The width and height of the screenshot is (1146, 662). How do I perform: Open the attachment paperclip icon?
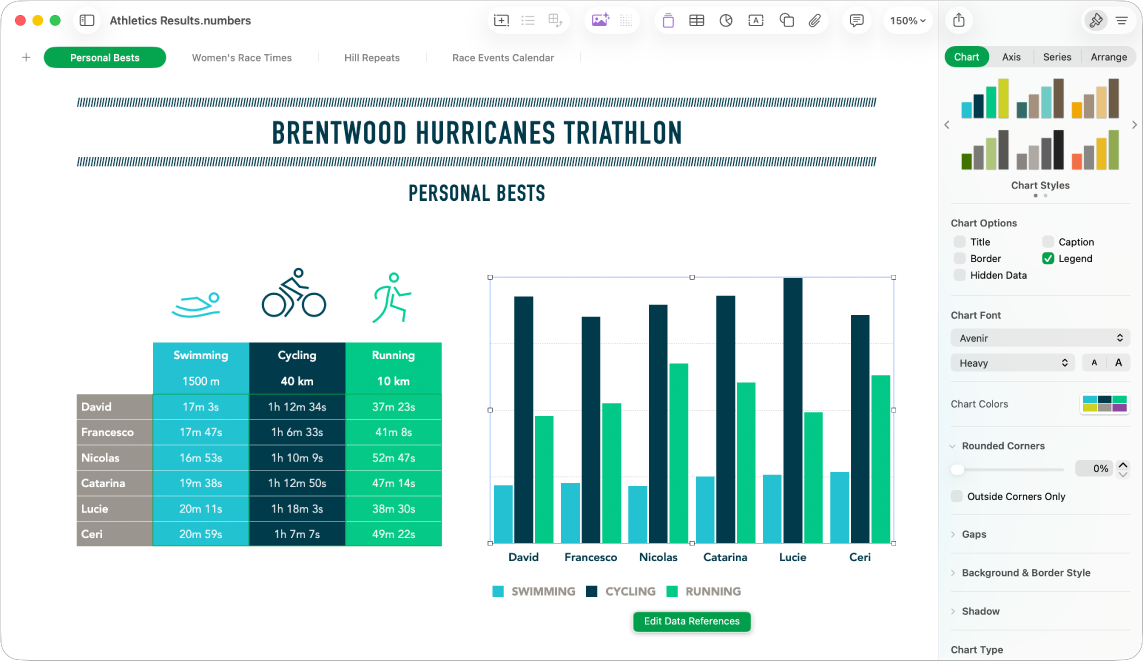click(813, 20)
